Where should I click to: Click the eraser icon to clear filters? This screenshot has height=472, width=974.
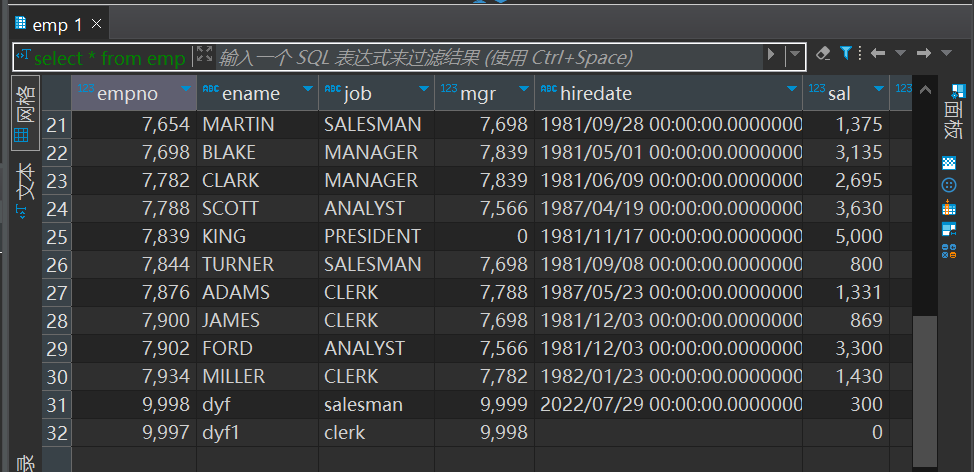[823, 53]
